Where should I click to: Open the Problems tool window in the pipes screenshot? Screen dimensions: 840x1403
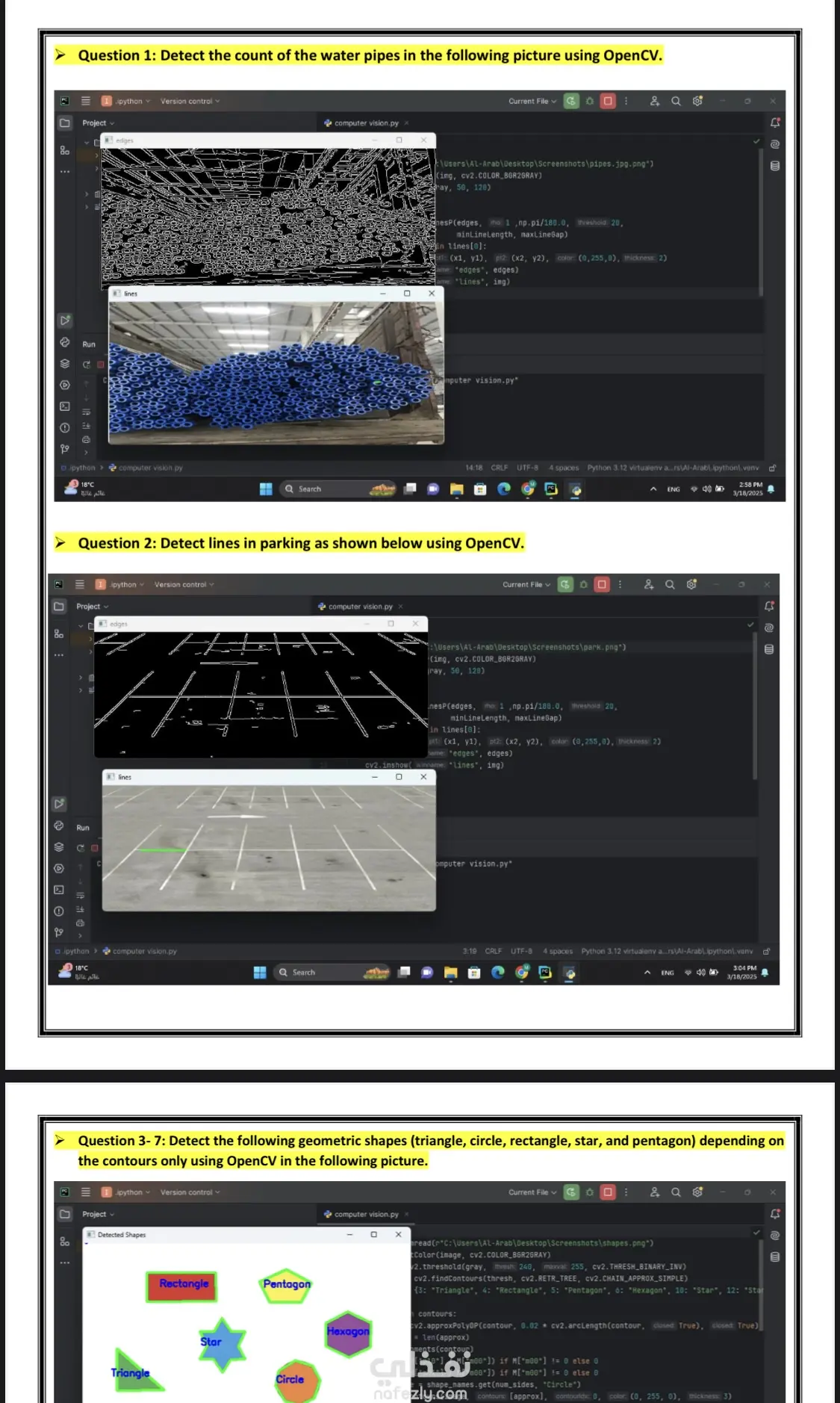[65, 428]
